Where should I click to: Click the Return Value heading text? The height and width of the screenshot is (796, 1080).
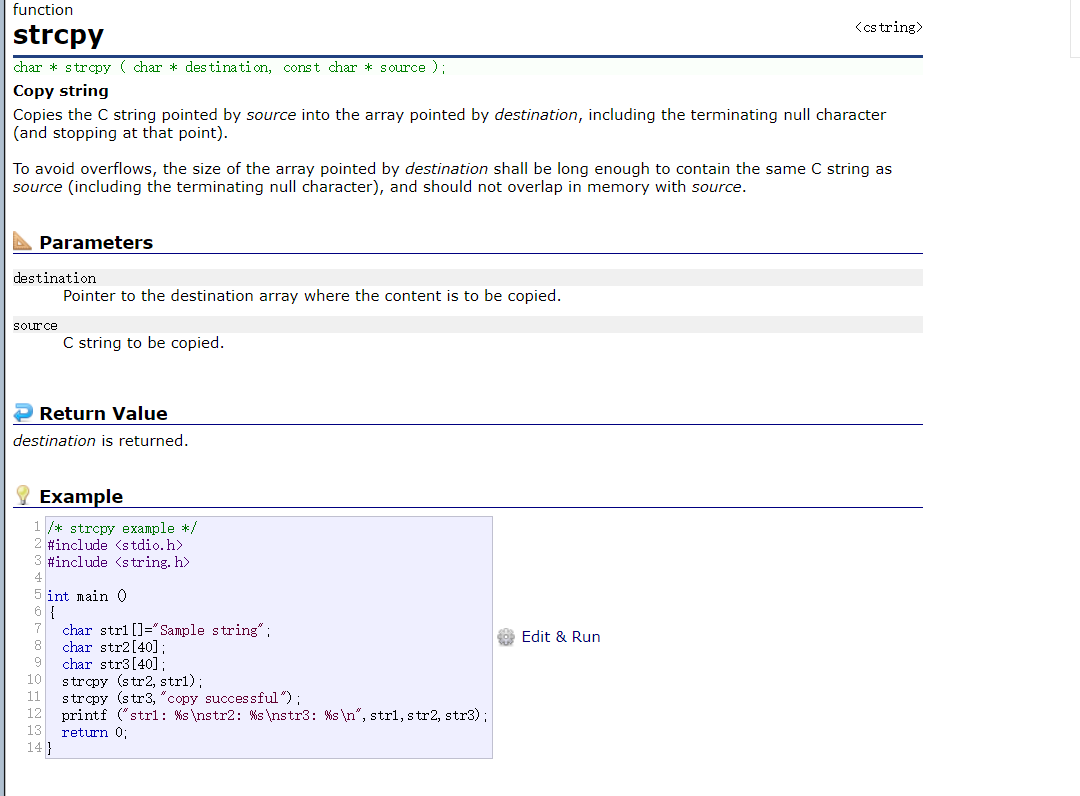(103, 413)
